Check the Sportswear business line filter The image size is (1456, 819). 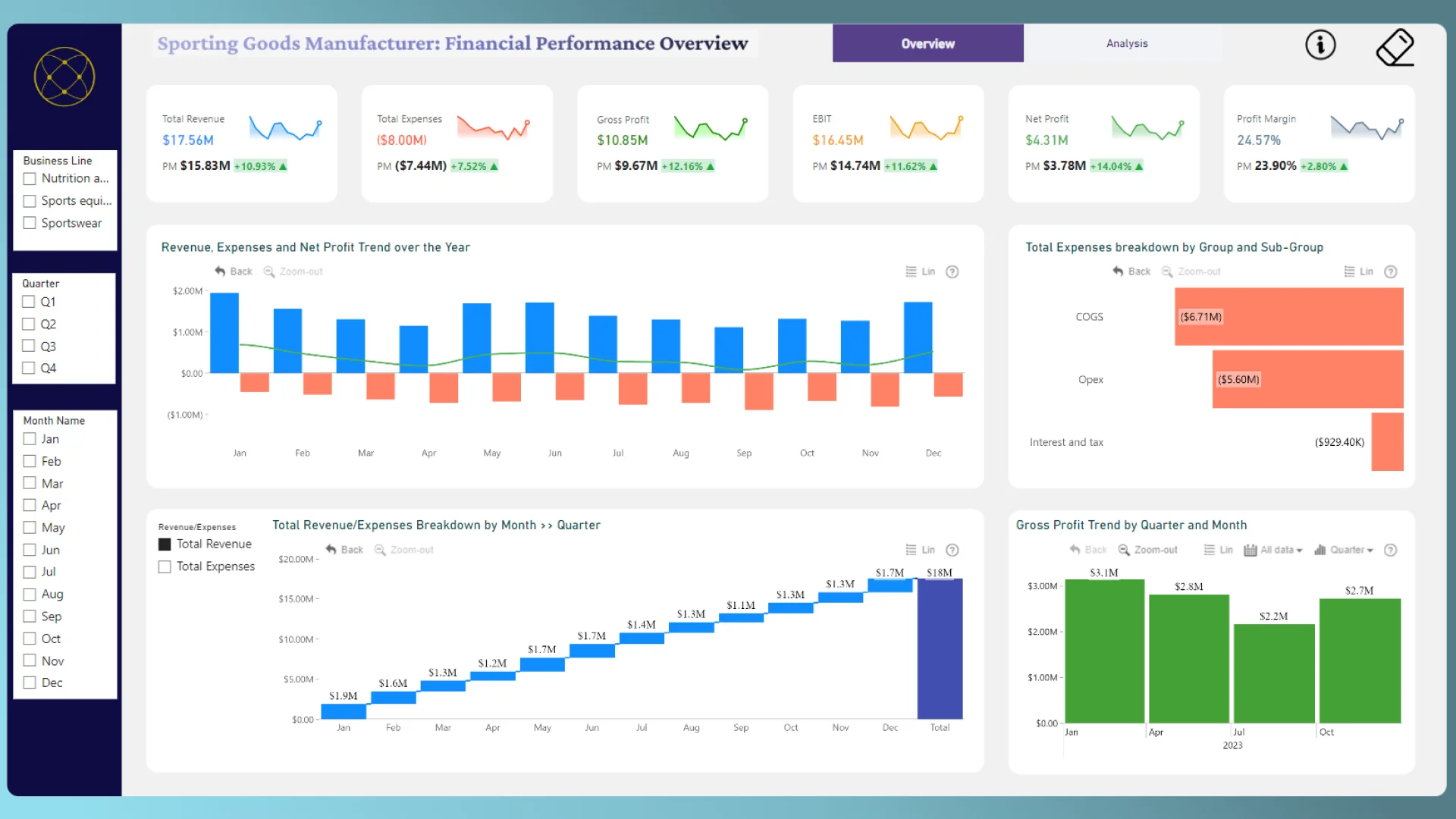30,223
